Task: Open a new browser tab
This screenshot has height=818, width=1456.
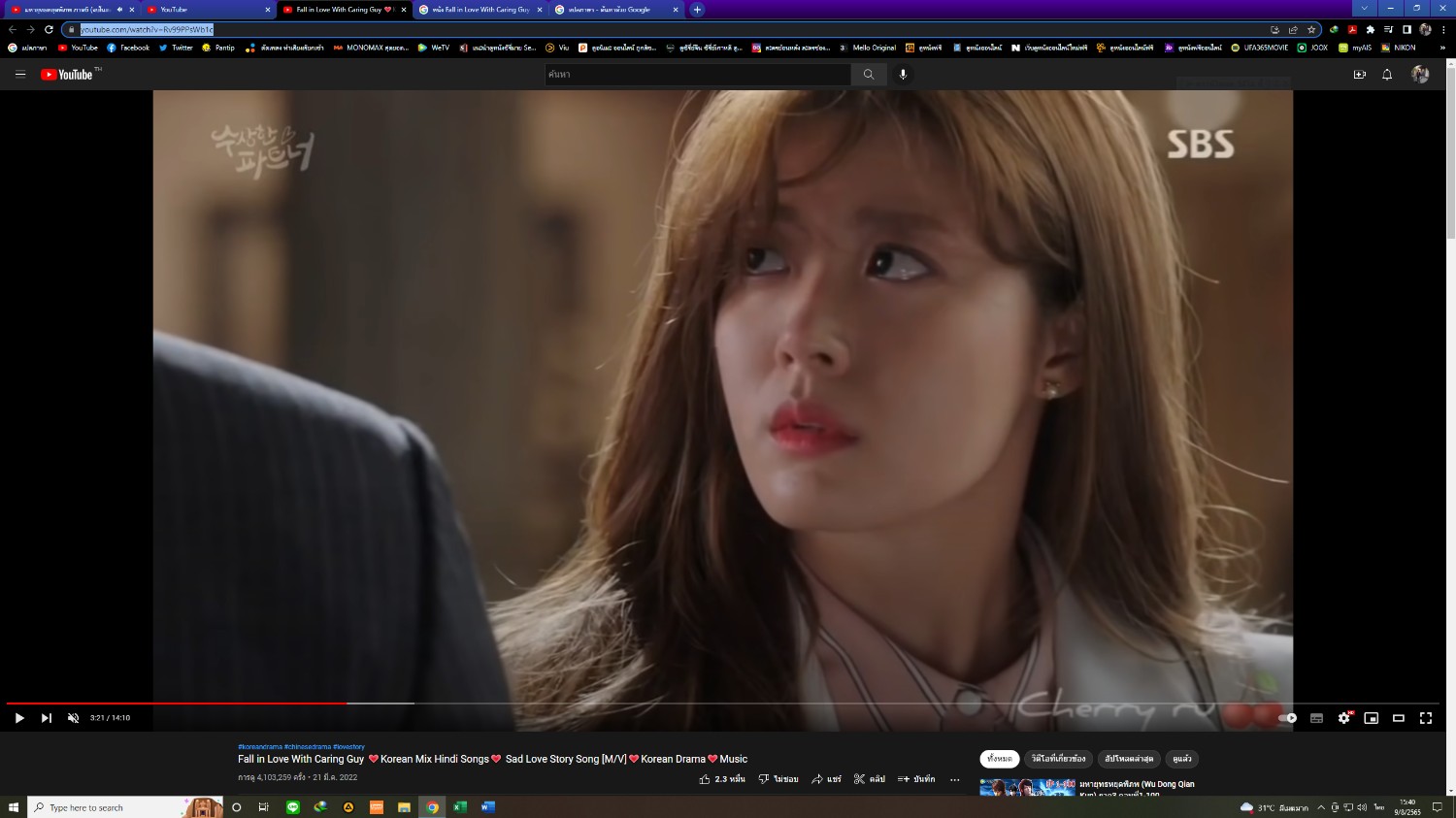Action: [697, 10]
